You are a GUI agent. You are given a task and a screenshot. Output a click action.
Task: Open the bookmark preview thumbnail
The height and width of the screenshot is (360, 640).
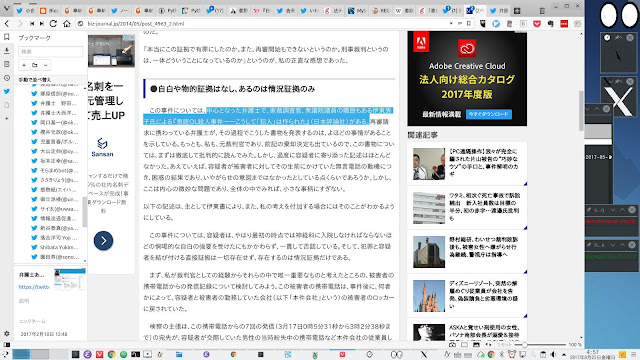(x=70, y=280)
